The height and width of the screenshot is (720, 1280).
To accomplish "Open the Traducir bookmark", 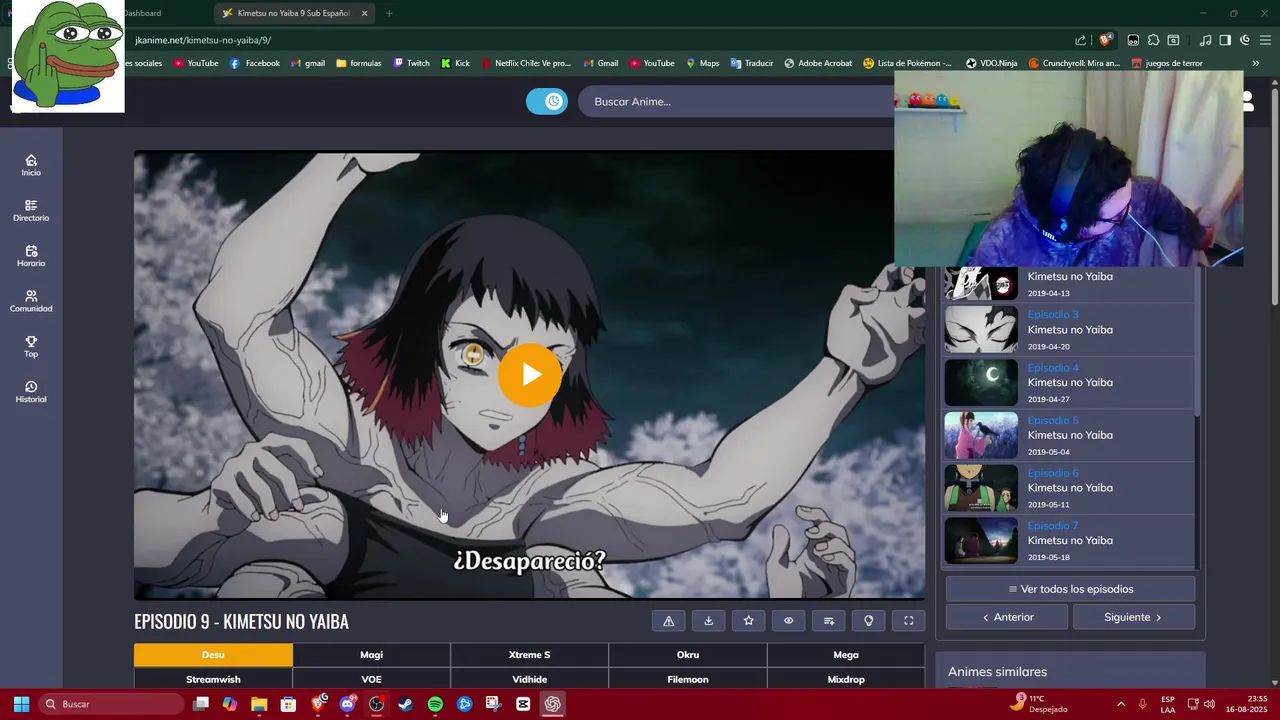I will (x=752, y=63).
